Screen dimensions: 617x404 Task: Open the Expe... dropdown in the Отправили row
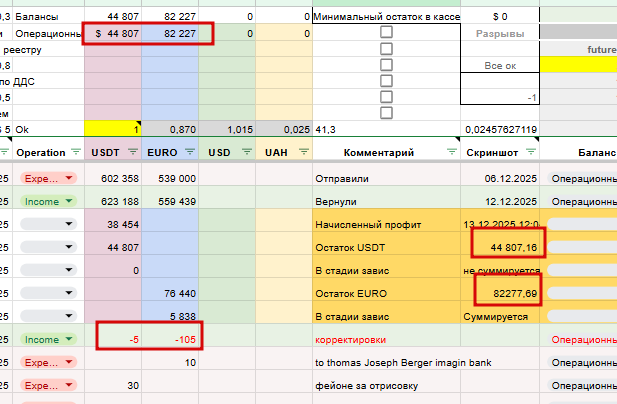pyautogui.click(x=48, y=178)
